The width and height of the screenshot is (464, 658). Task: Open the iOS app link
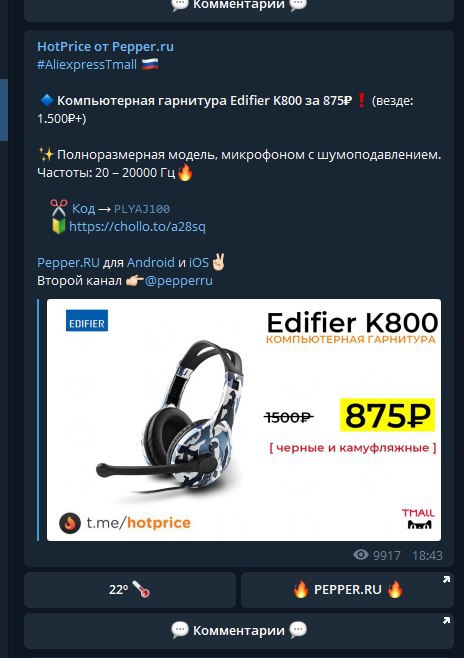(x=199, y=263)
